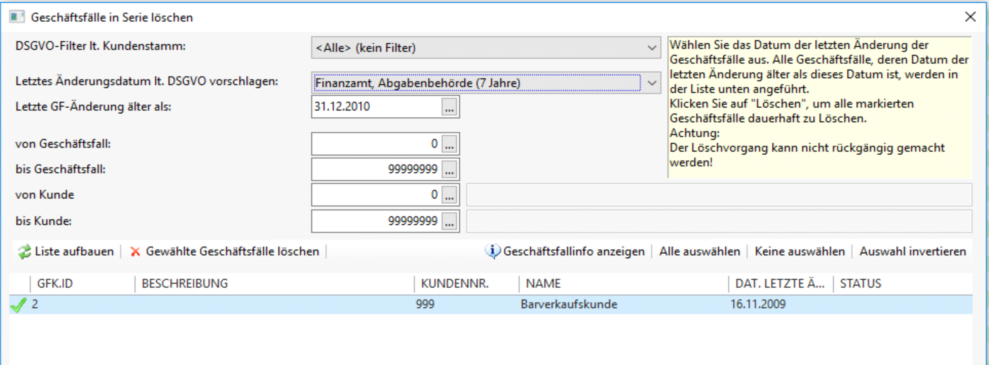Click the yellow help text panel
Viewport: 989px width, 365px height.
(x=819, y=107)
